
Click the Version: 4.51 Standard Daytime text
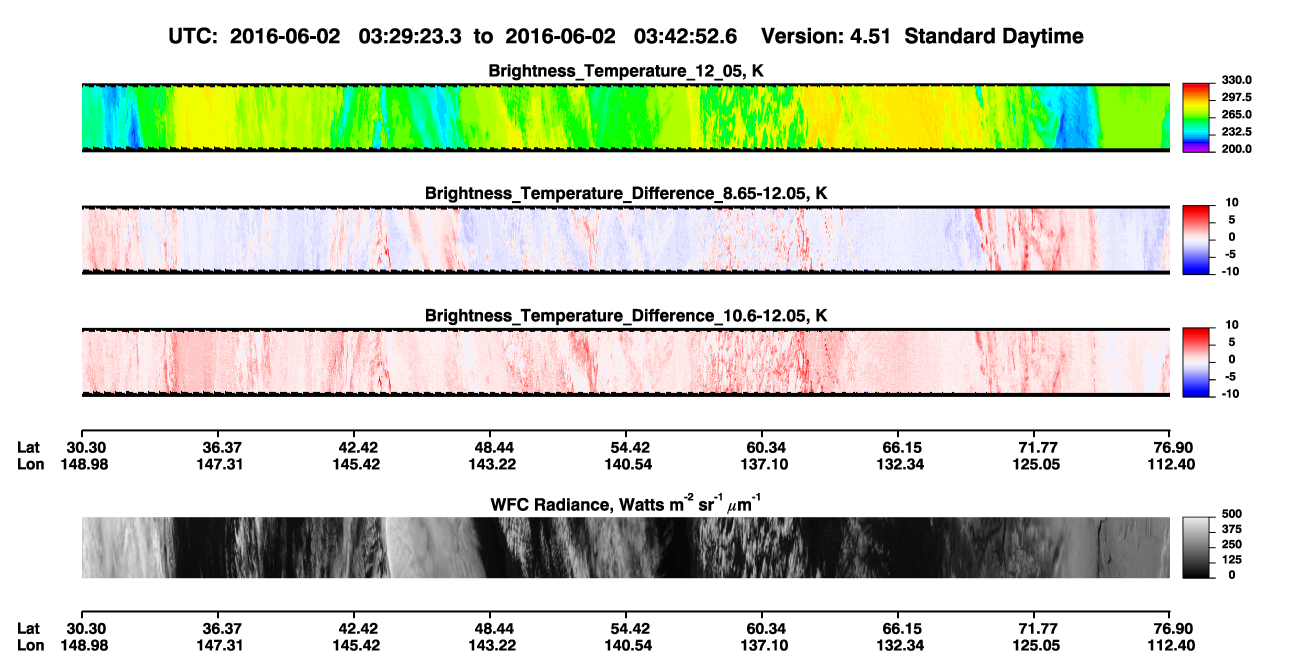922,36
